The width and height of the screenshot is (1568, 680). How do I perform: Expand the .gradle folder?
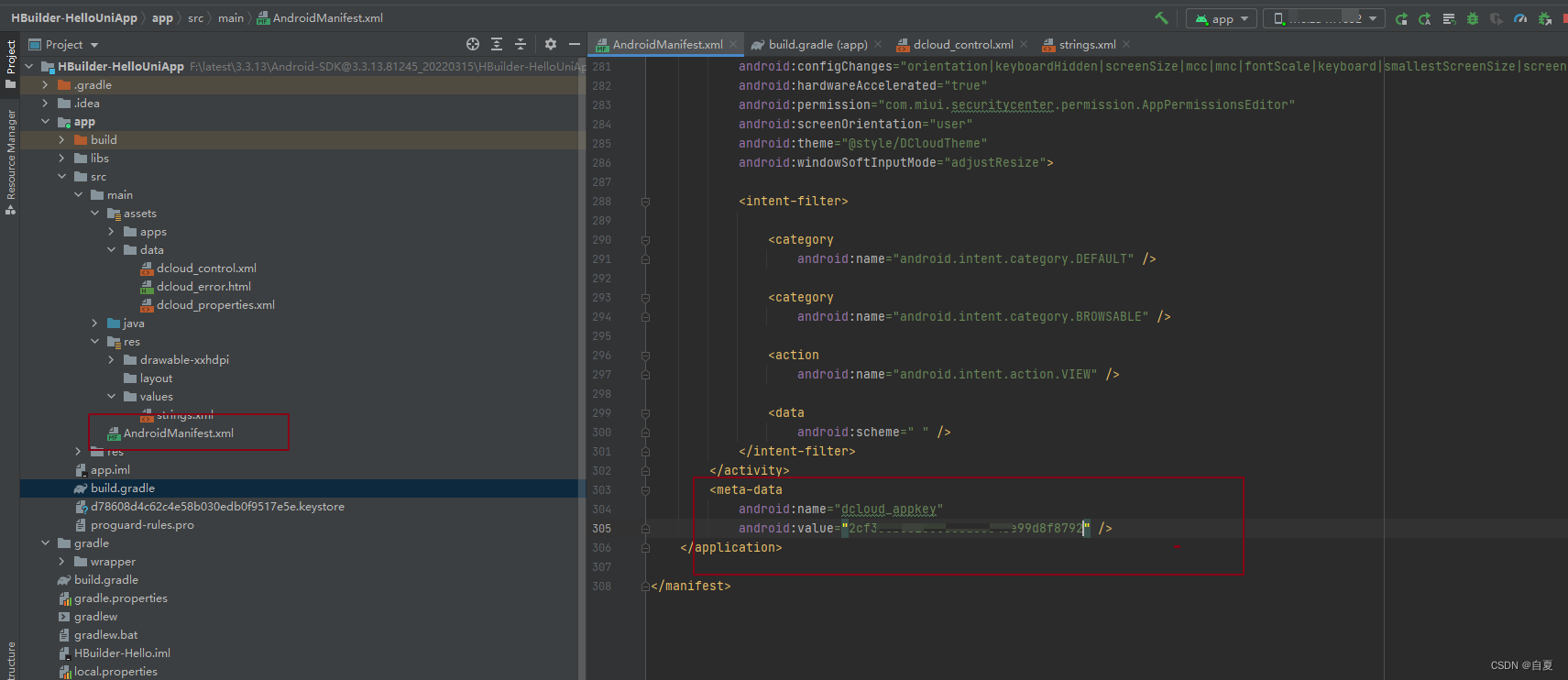coord(45,84)
